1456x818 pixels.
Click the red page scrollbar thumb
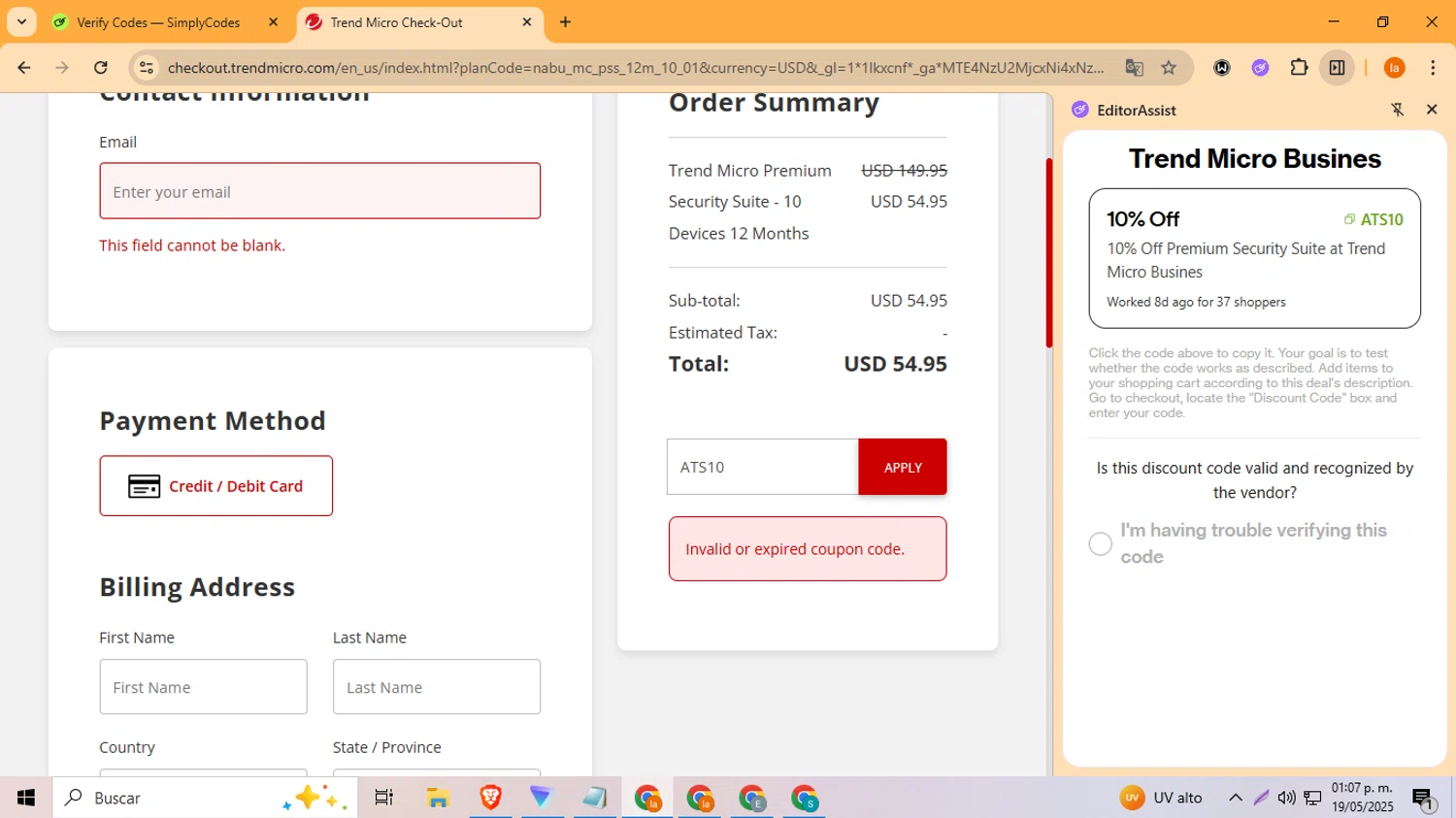click(1049, 252)
